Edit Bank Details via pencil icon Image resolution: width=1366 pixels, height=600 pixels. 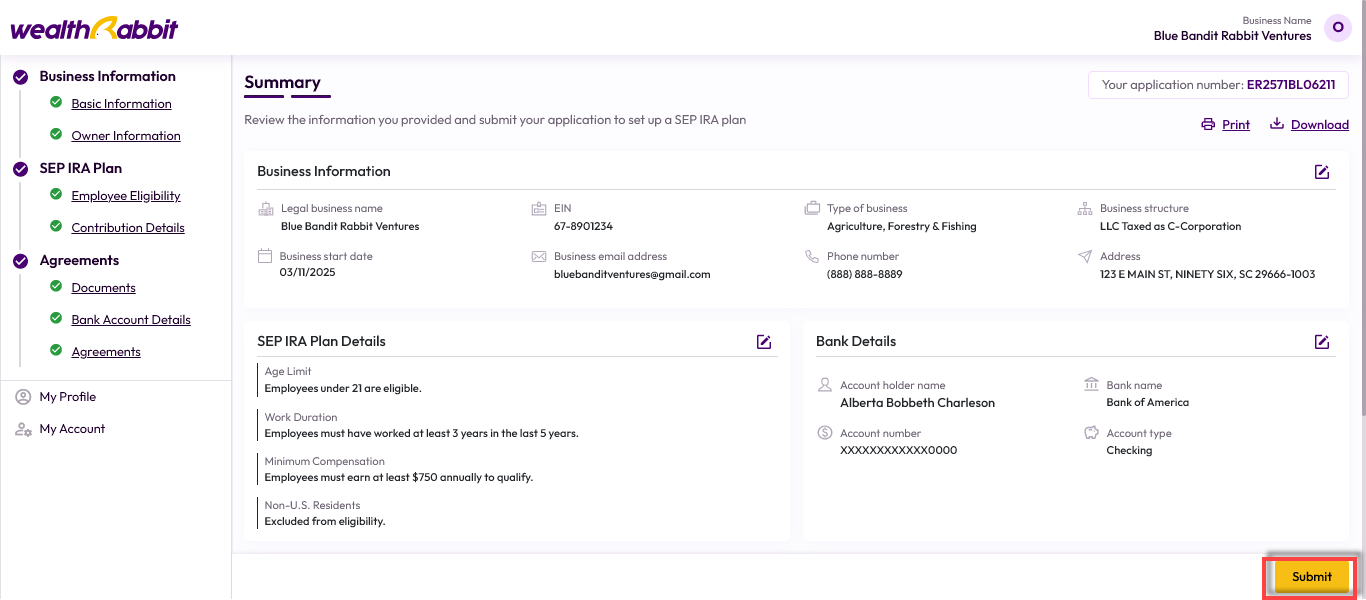[1322, 342]
